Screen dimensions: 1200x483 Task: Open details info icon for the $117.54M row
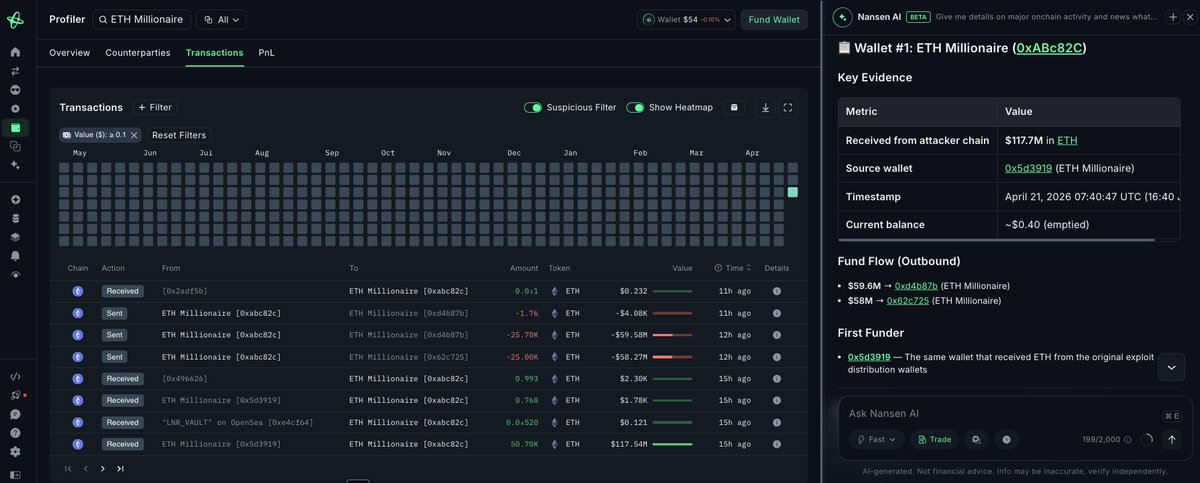point(777,444)
